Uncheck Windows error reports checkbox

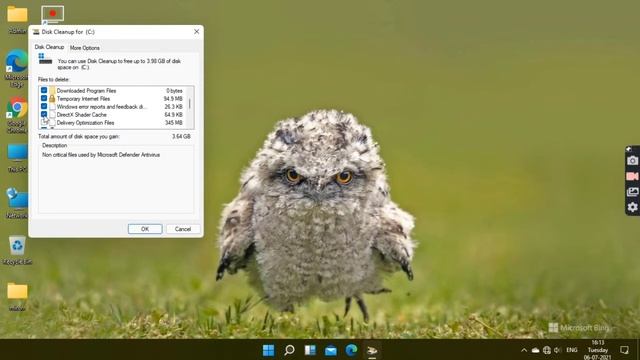[44, 106]
